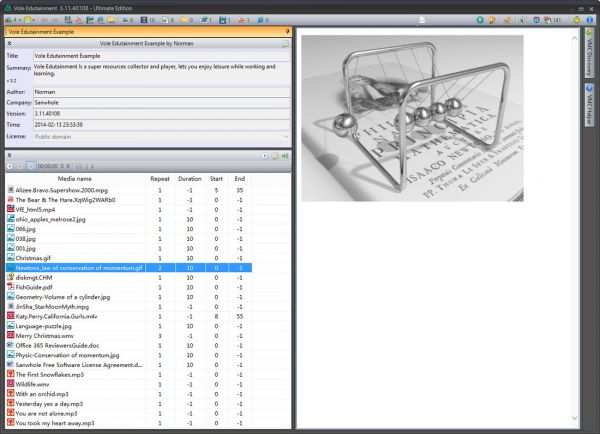The width and height of the screenshot is (600, 434).
Task: Click the red PDF-style icon in the left toolbar group
Action: click(78, 20)
